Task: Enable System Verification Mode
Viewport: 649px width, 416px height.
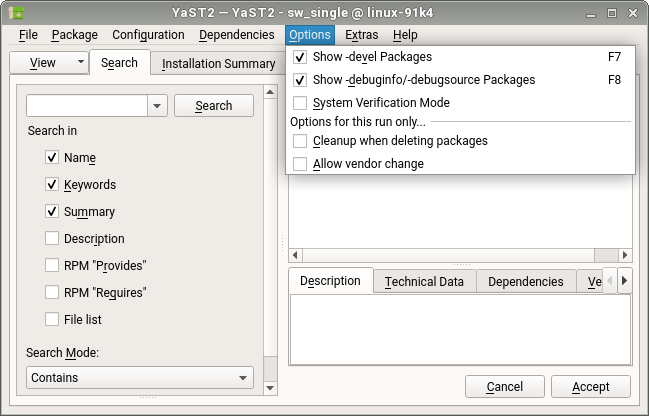Action: pos(301,103)
